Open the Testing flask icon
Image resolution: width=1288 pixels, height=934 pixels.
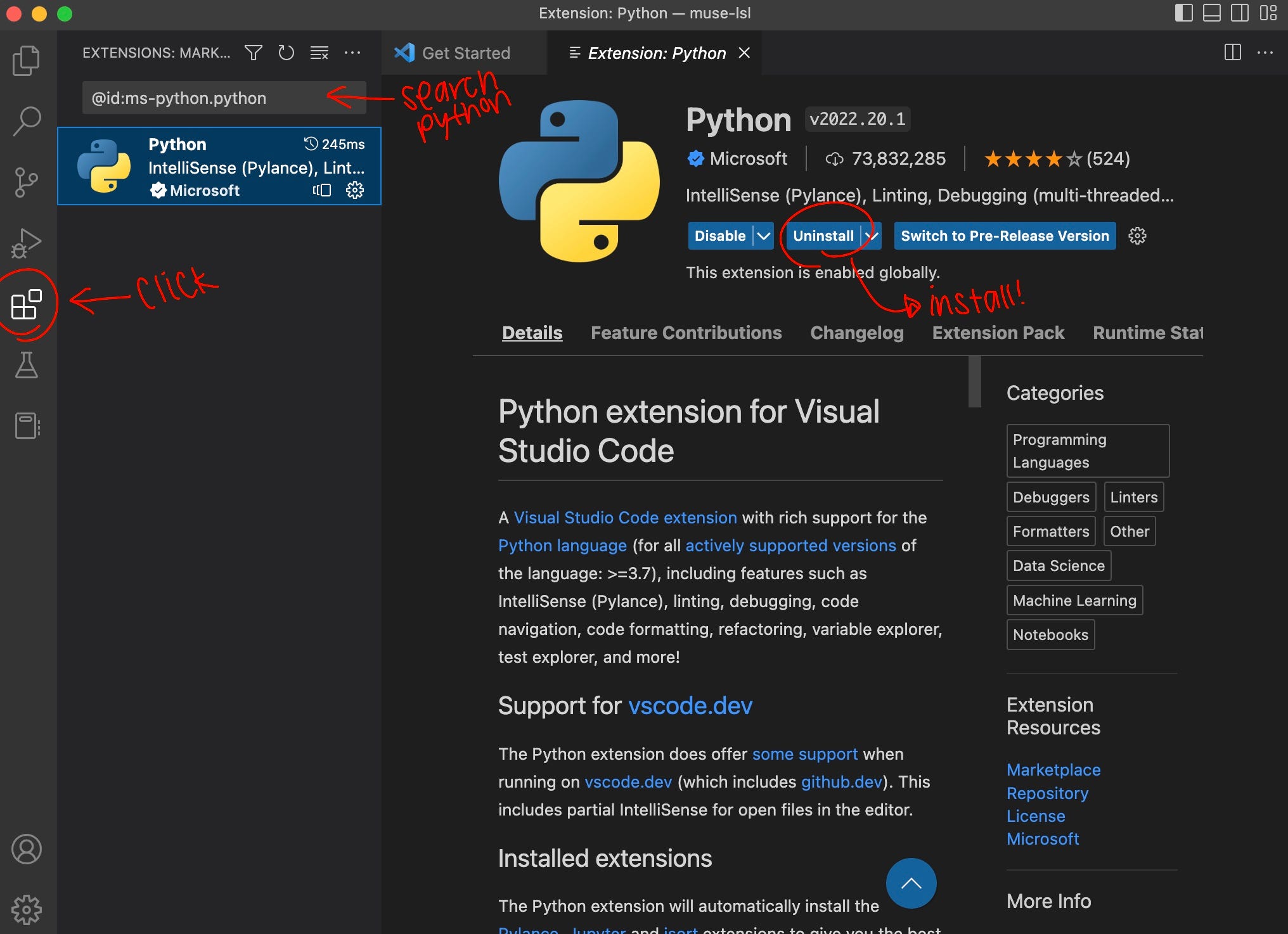[26, 366]
